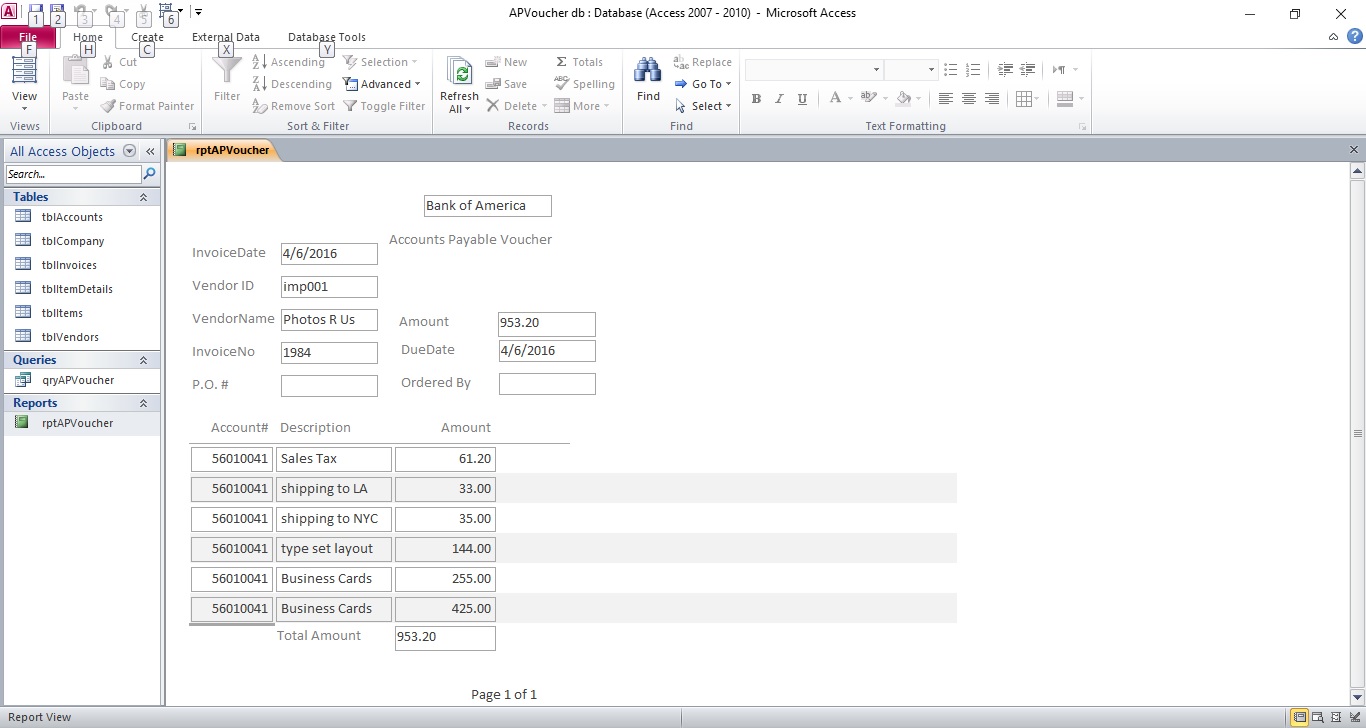
Task: Switch to the Database Tools tab
Action: [x=327, y=37]
